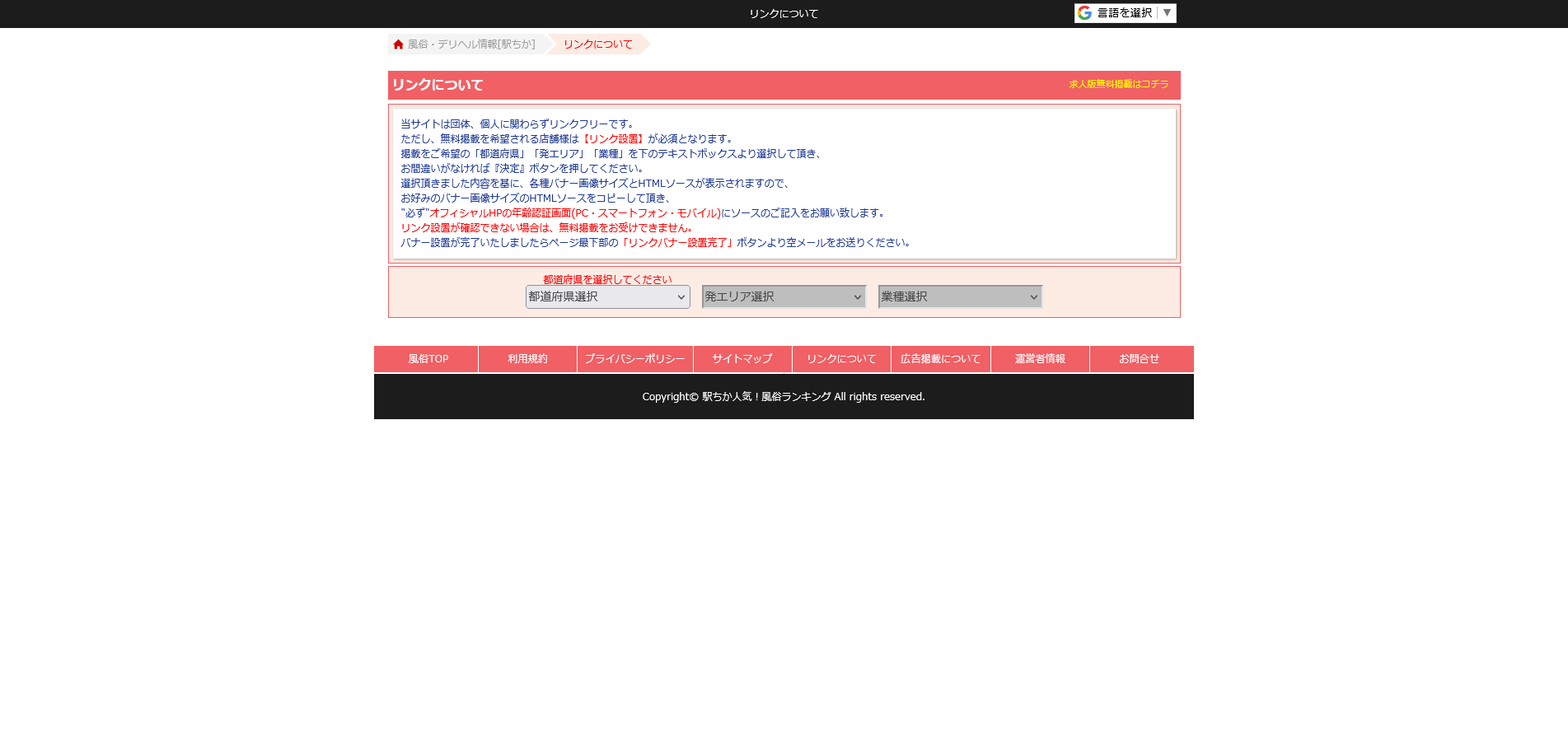Open 風俗TOP in the footer menu
The image size is (1568, 756).
(x=426, y=359)
